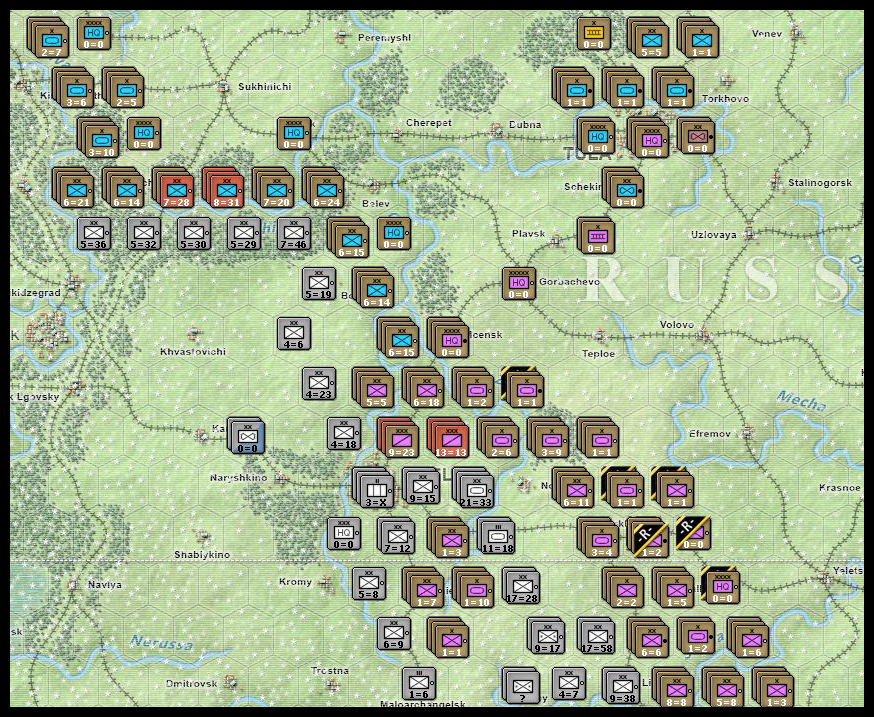This screenshot has width=874, height=717.
Task: Click the Uzlovaya town label
Action: click(713, 234)
